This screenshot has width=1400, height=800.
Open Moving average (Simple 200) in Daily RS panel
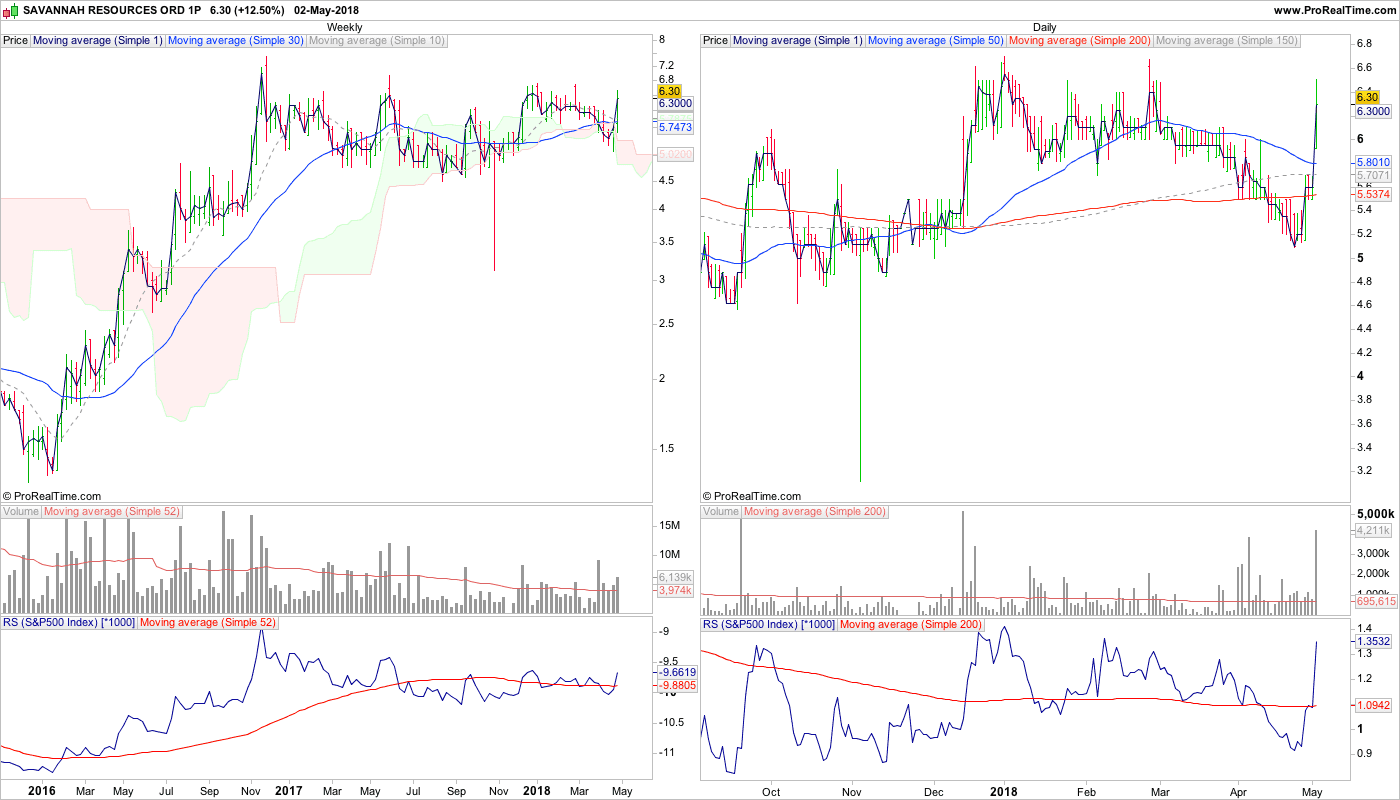[x=910, y=623]
